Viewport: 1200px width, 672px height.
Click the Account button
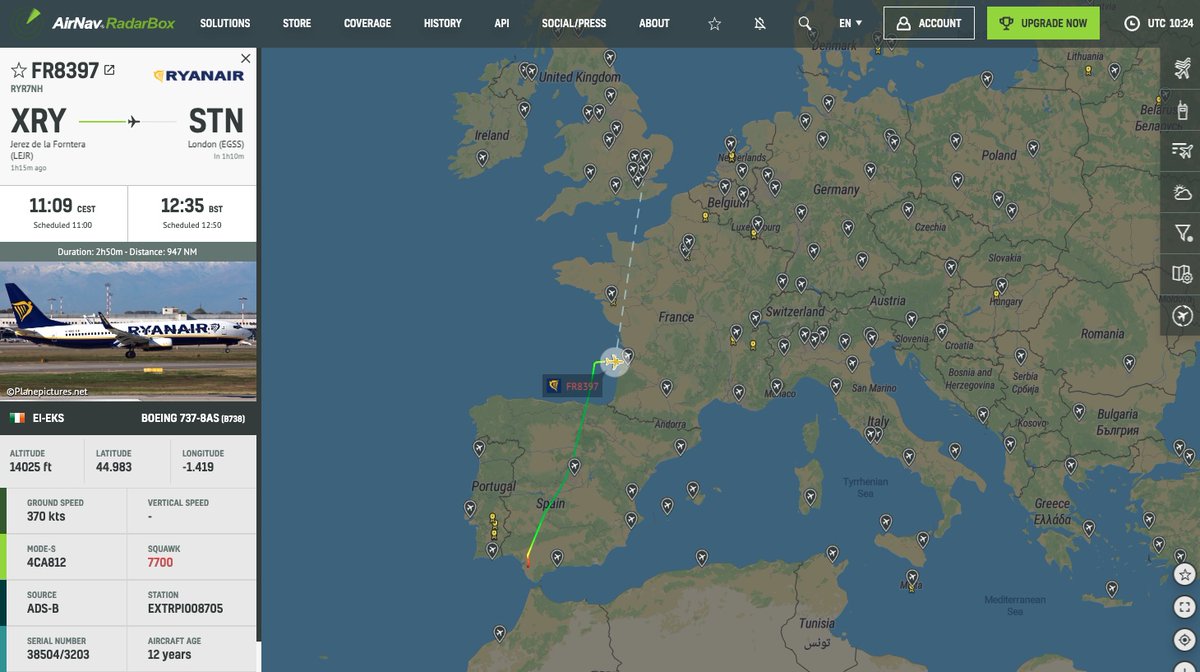pos(929,23)
